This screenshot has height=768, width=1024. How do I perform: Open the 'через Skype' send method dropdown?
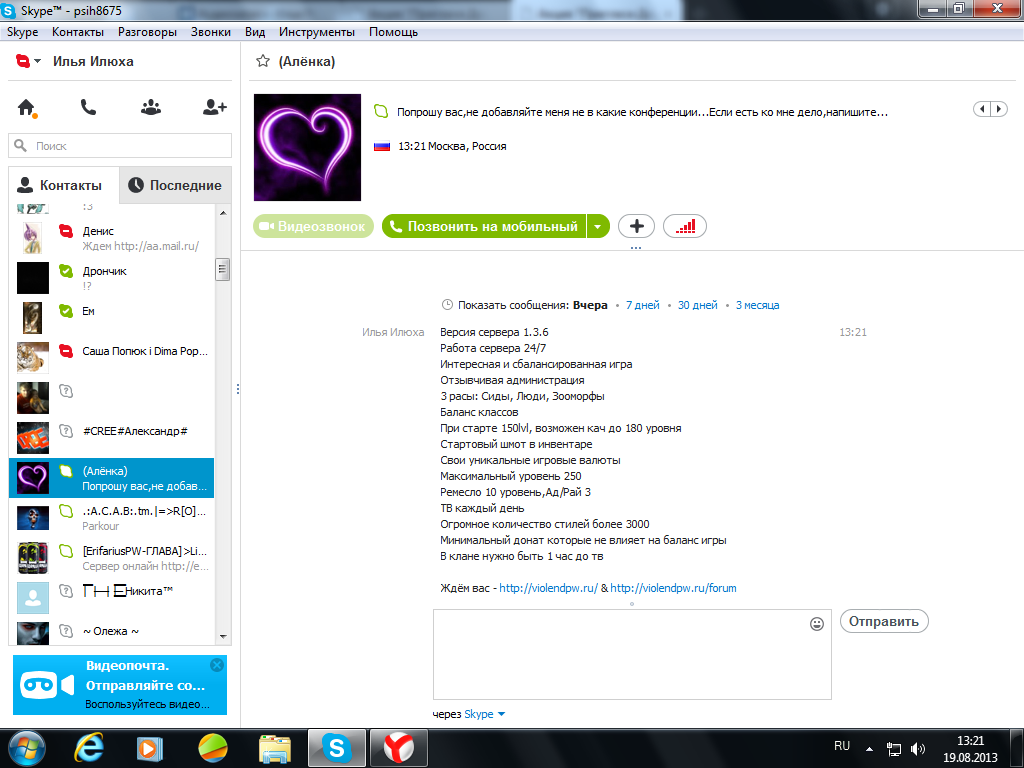[x=485, y=714]
